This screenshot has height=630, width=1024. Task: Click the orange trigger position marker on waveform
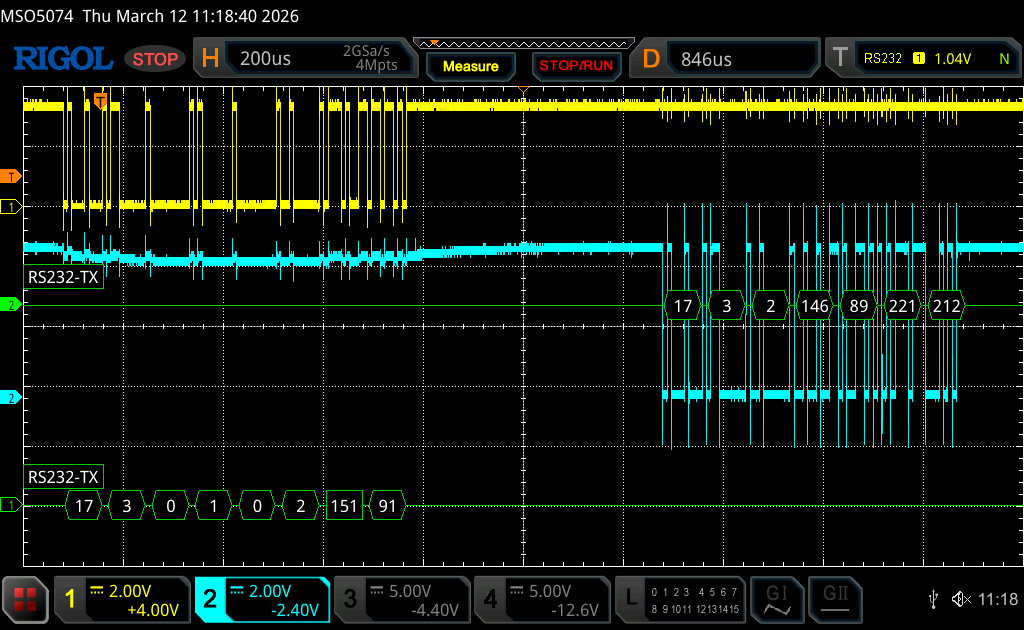tap(100, 100)
